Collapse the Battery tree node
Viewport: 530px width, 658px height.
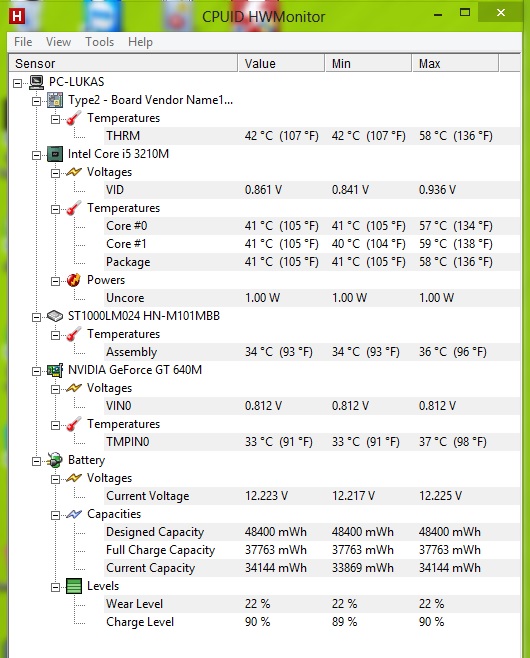pyautogui.click(x=37, y=461)
